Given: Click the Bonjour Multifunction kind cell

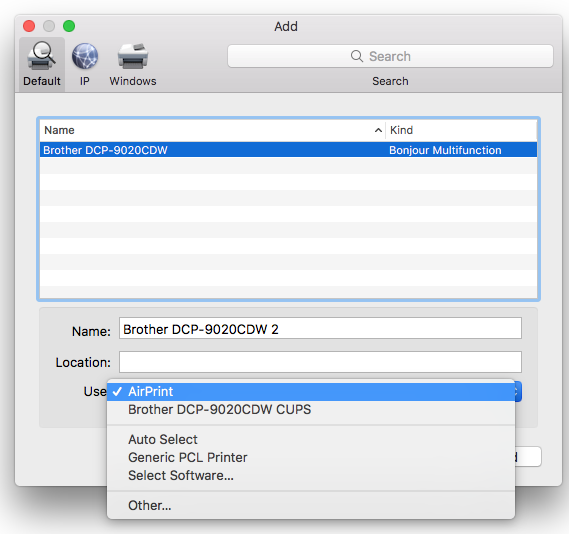Looking at the screenshot, I should 445,150.
